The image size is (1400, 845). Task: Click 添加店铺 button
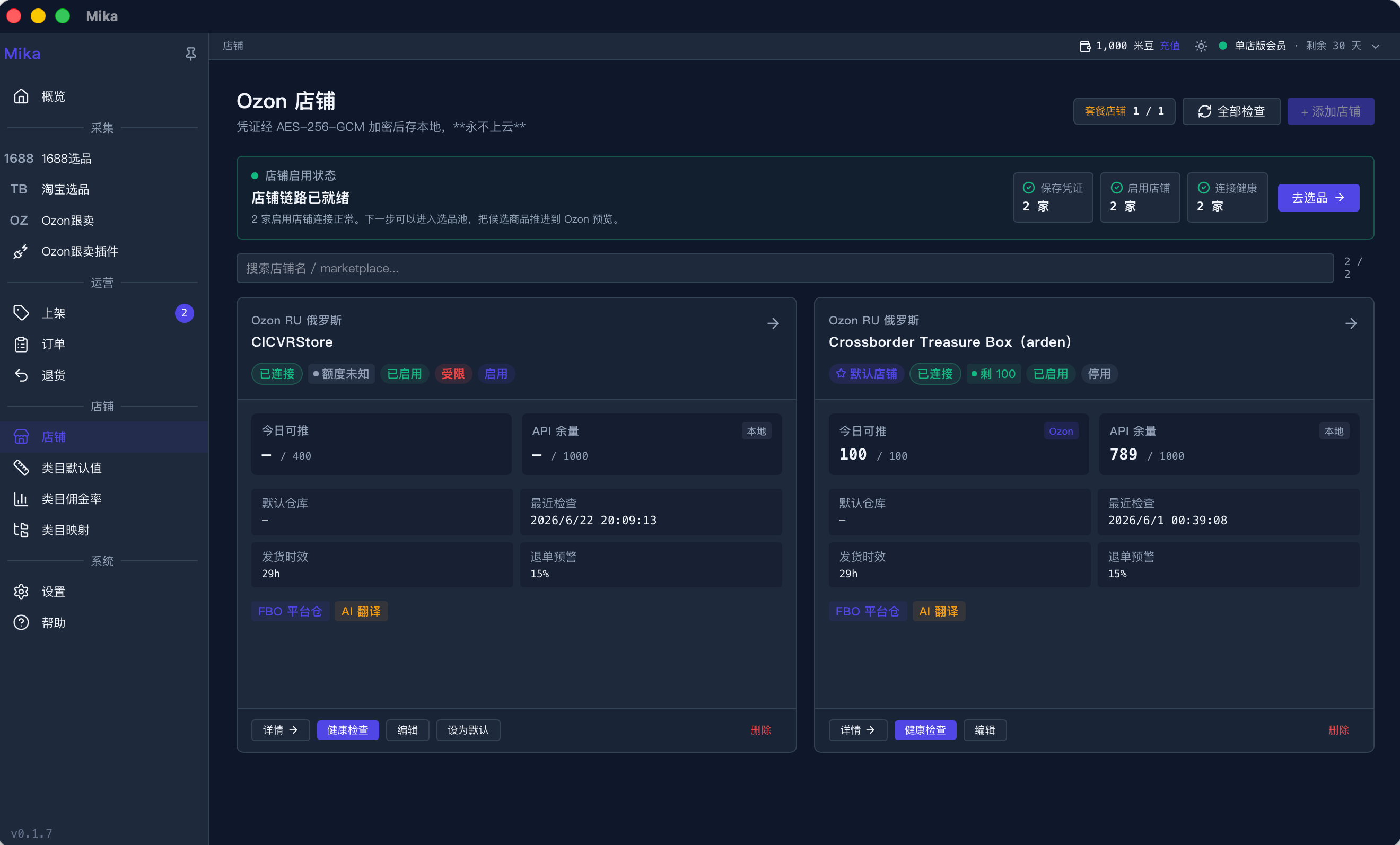pyautogui.click(x=1330, y=111)
